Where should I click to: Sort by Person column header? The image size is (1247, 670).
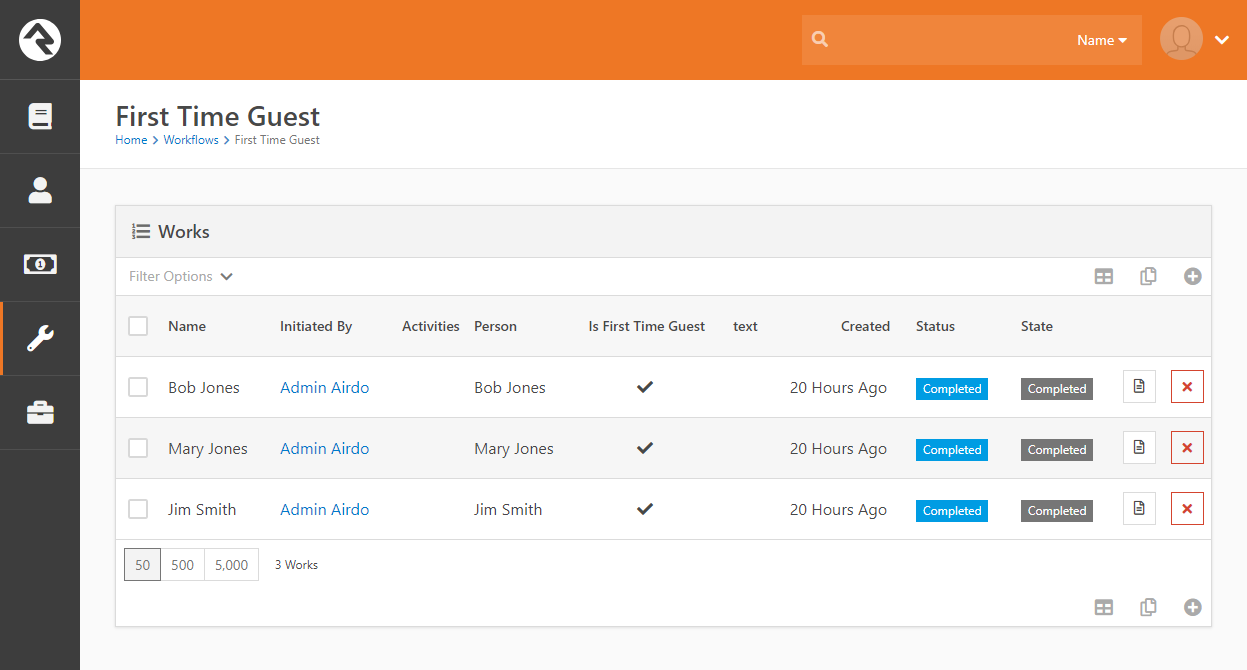[x=495, y=326]
